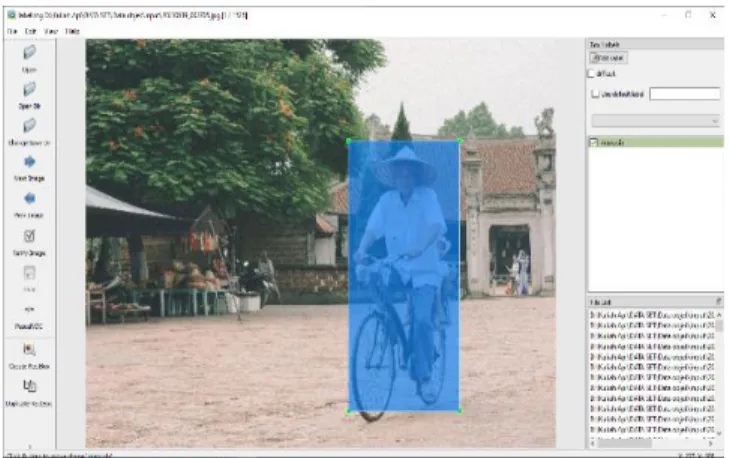Select the Open Dir toolbar icon
Image resolution: width=730 pixels, height=458 pixels.
point(29,89)
